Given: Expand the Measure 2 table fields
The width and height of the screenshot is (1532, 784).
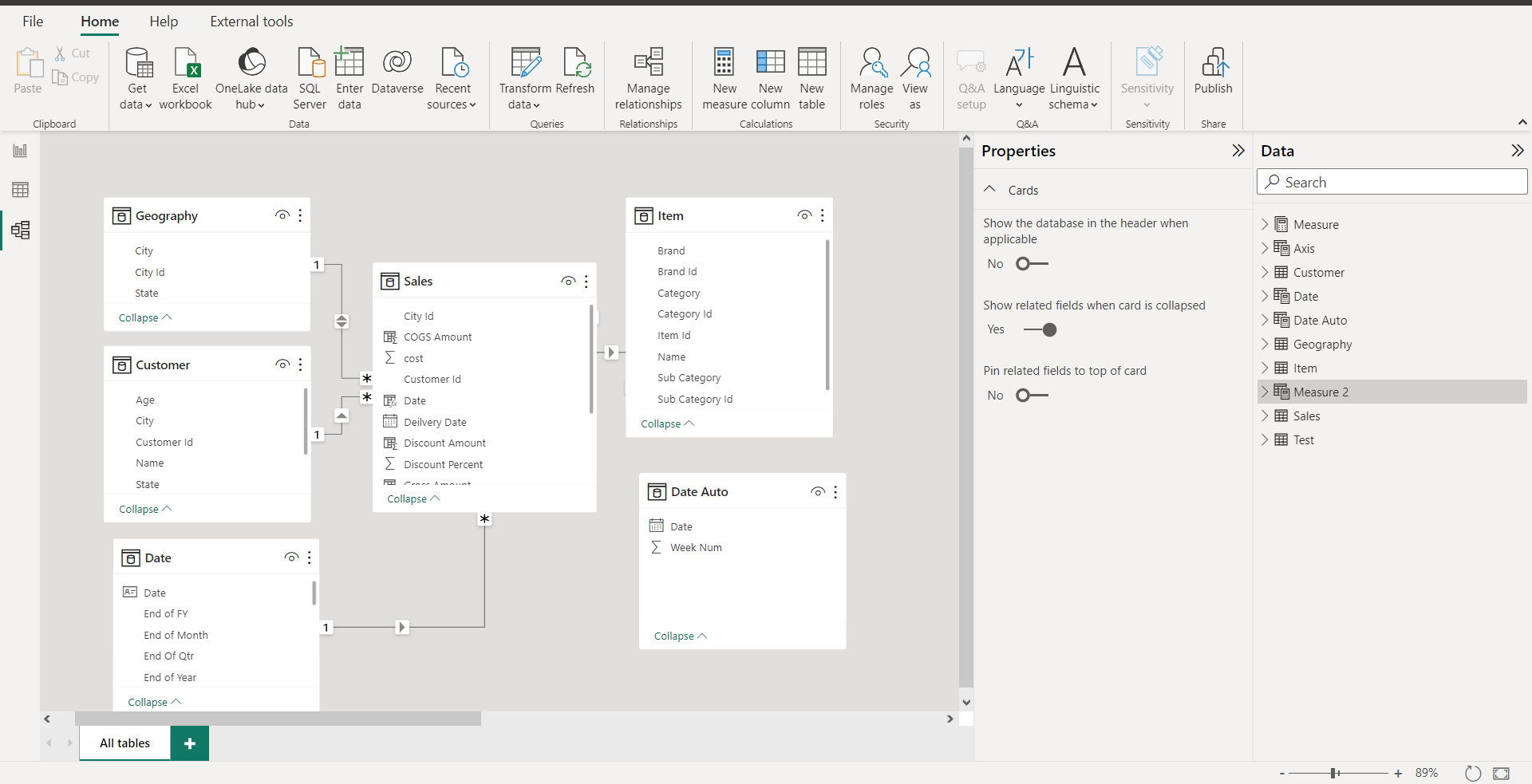Looking at the screenshot, I should pos(1265,392).
